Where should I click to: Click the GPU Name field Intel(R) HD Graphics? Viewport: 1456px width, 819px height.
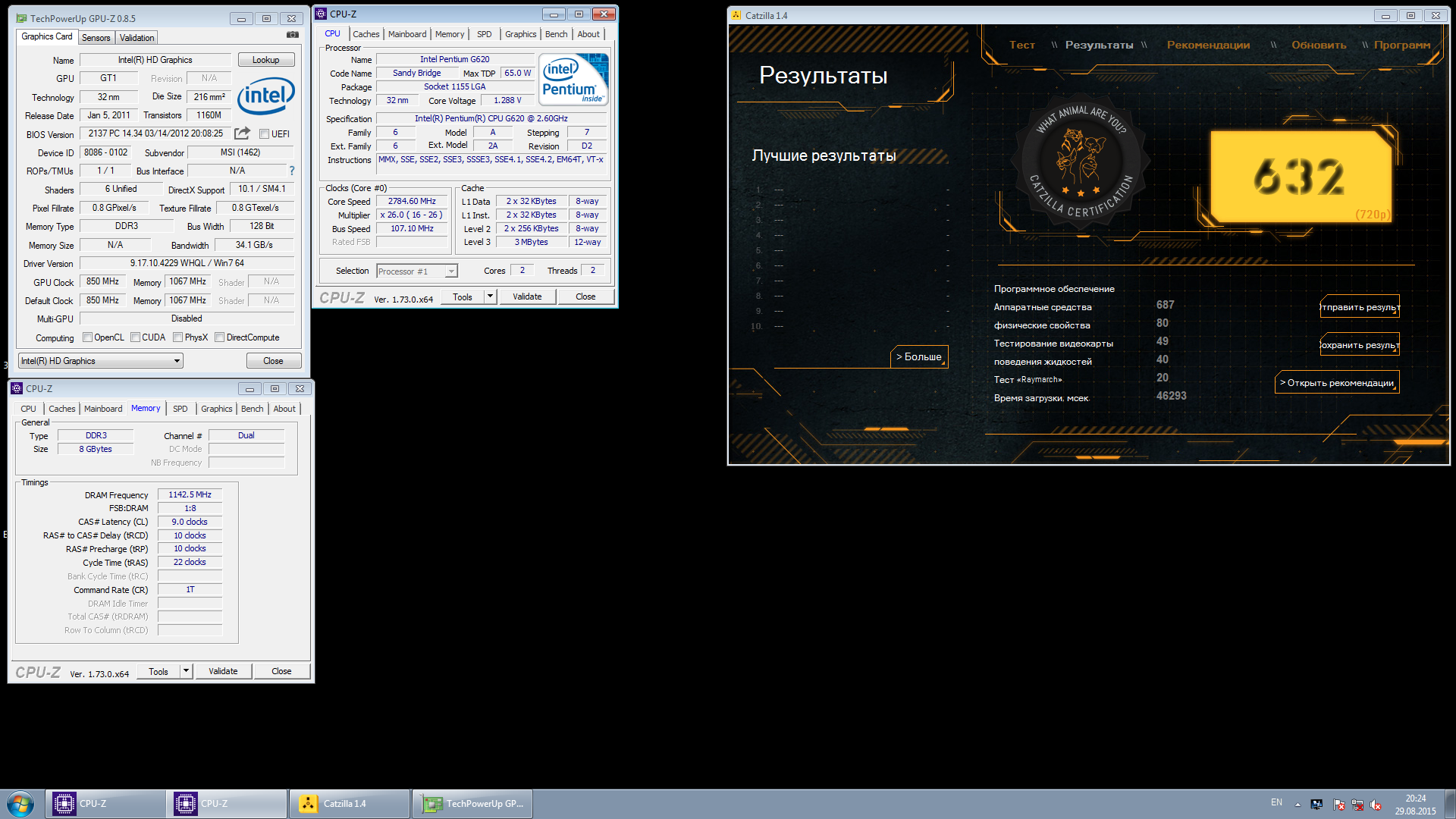(x=155, y=60)
